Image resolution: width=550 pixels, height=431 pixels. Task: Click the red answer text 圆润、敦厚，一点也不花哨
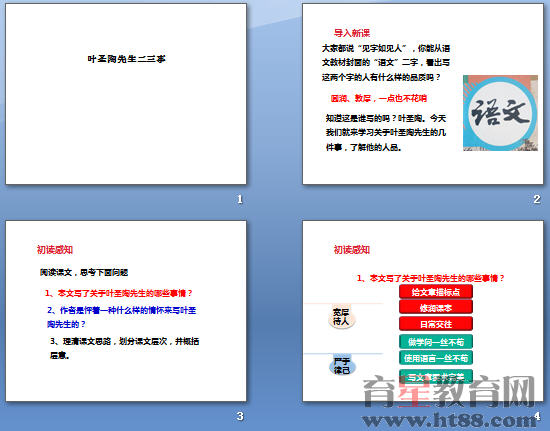click(x=378, y=98)
